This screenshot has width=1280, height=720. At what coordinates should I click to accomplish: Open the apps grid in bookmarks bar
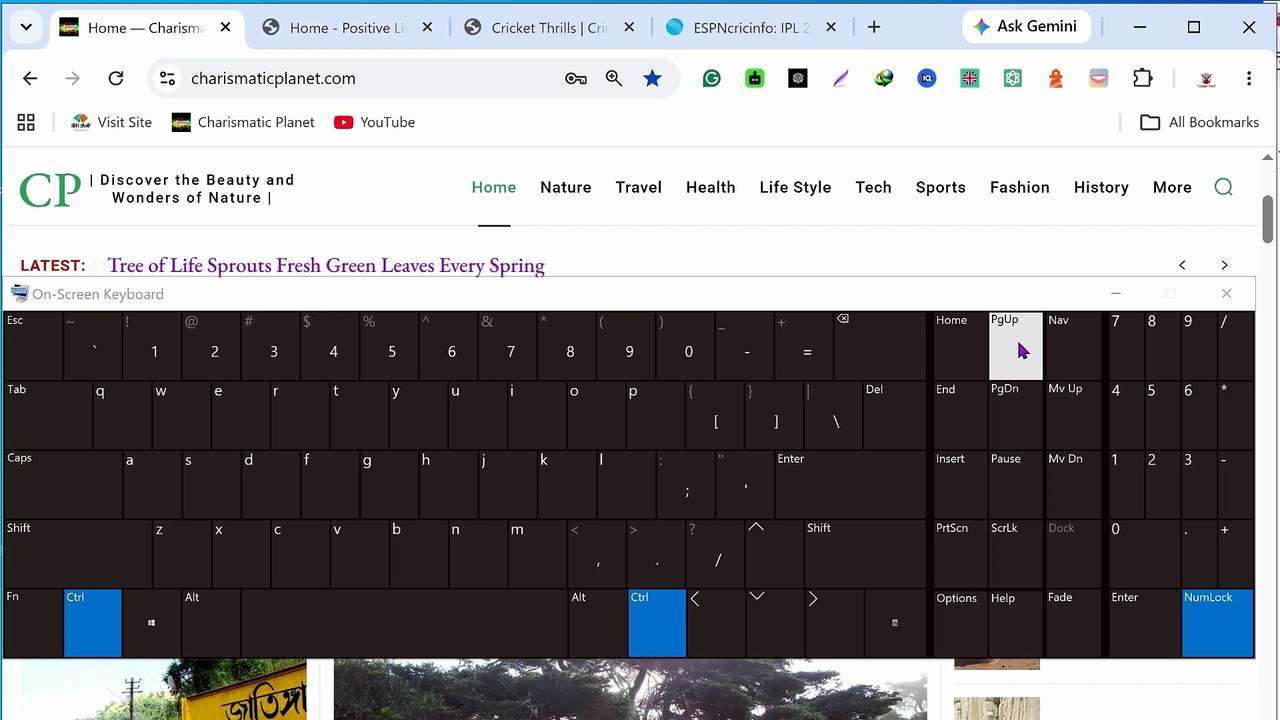[x=26, y=122]
